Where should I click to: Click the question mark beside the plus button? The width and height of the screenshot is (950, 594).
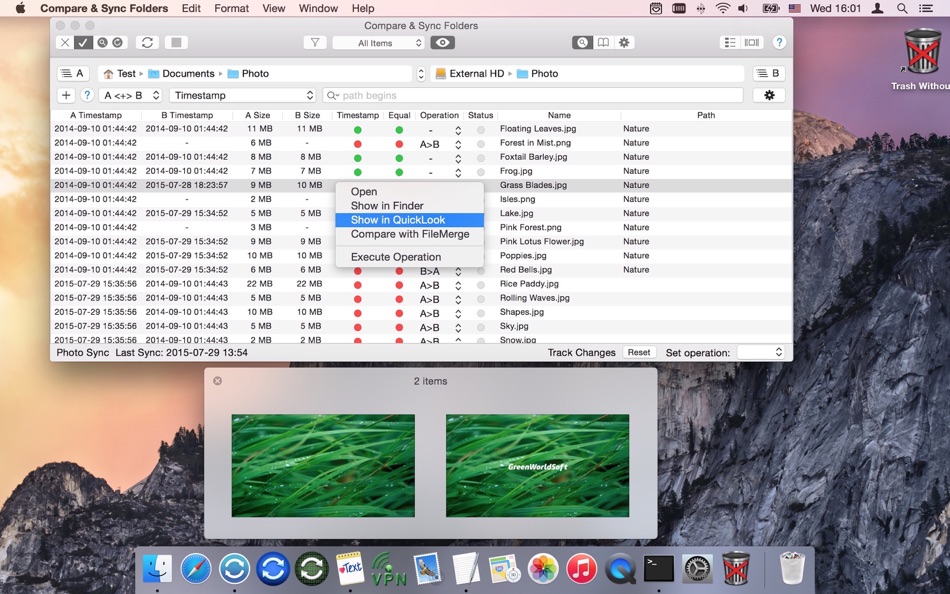pos(87,95)
